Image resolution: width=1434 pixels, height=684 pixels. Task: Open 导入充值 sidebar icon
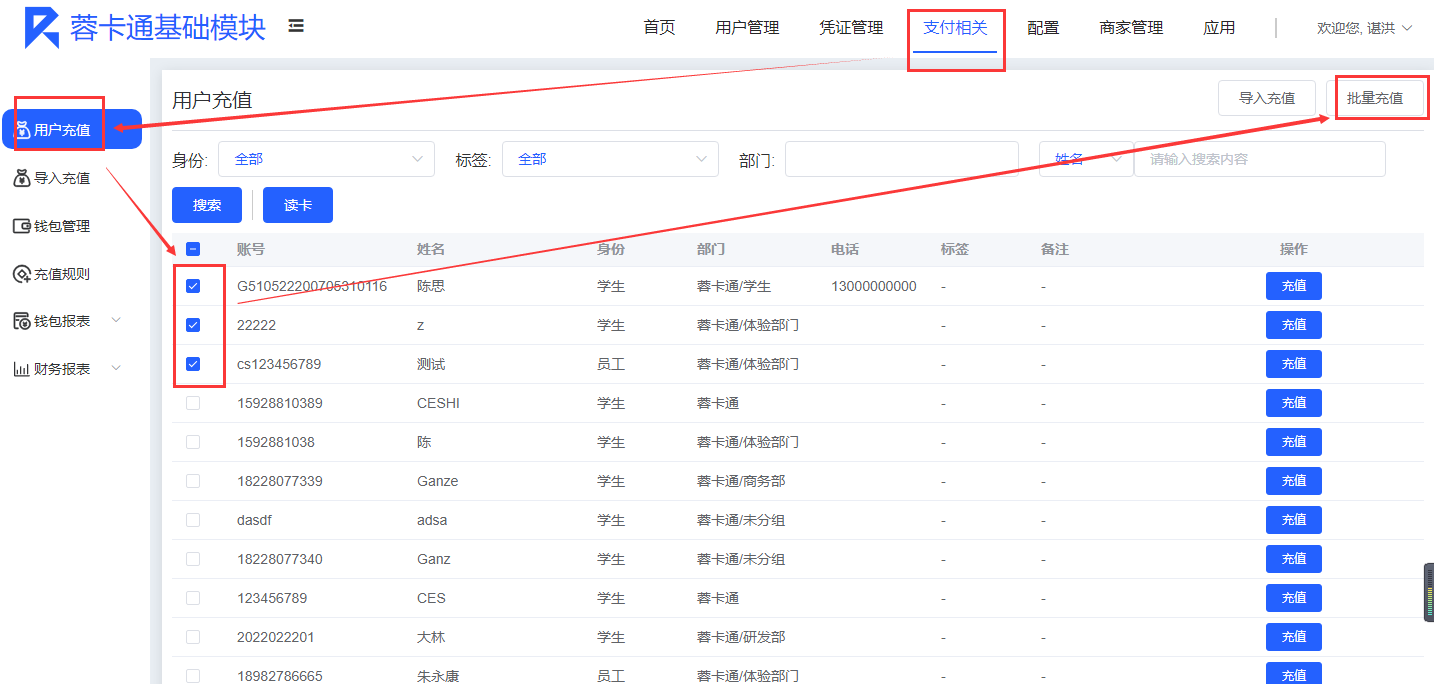pyautogui.click(x=22, y=178)
